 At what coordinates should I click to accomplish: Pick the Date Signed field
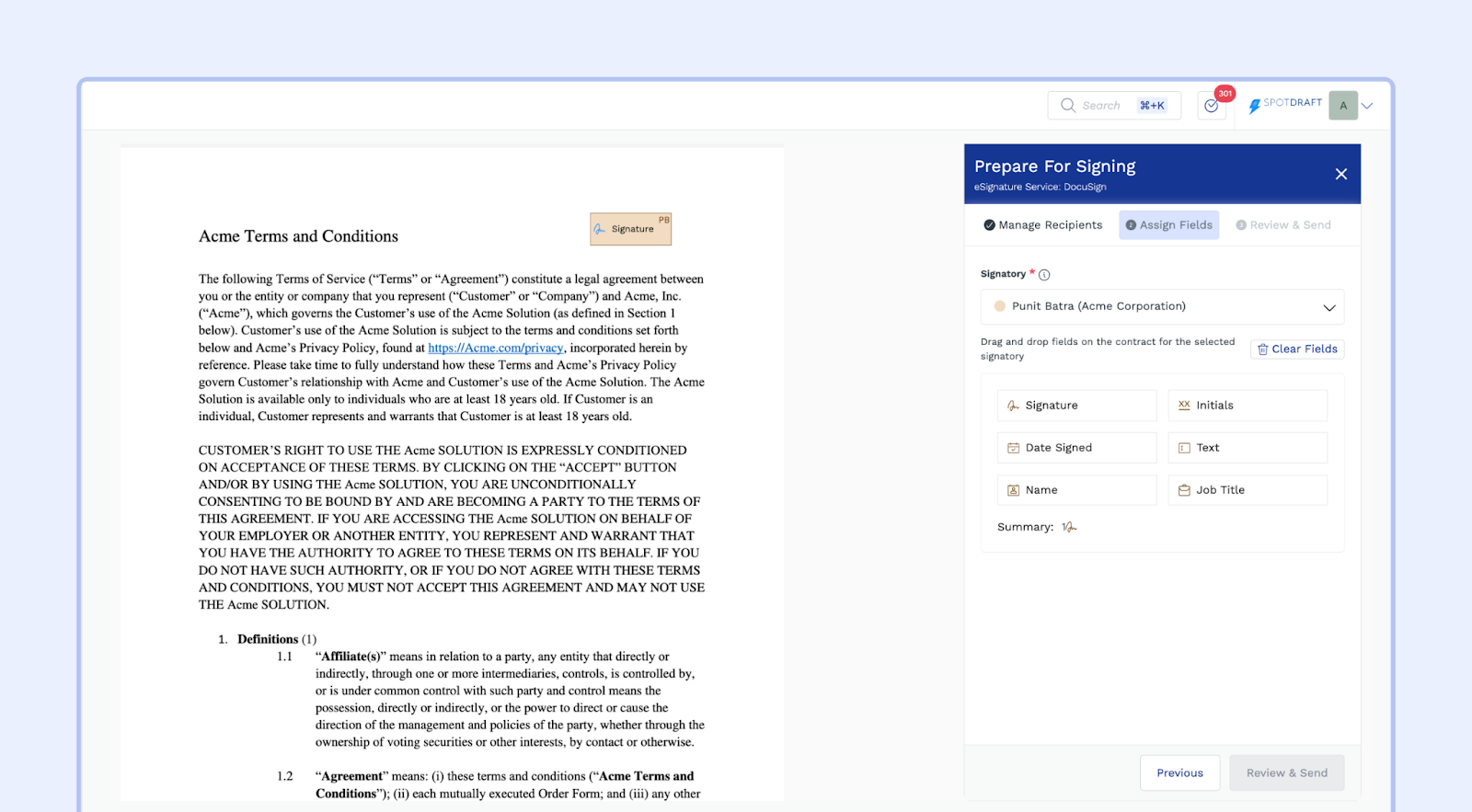pos(1077,448)
